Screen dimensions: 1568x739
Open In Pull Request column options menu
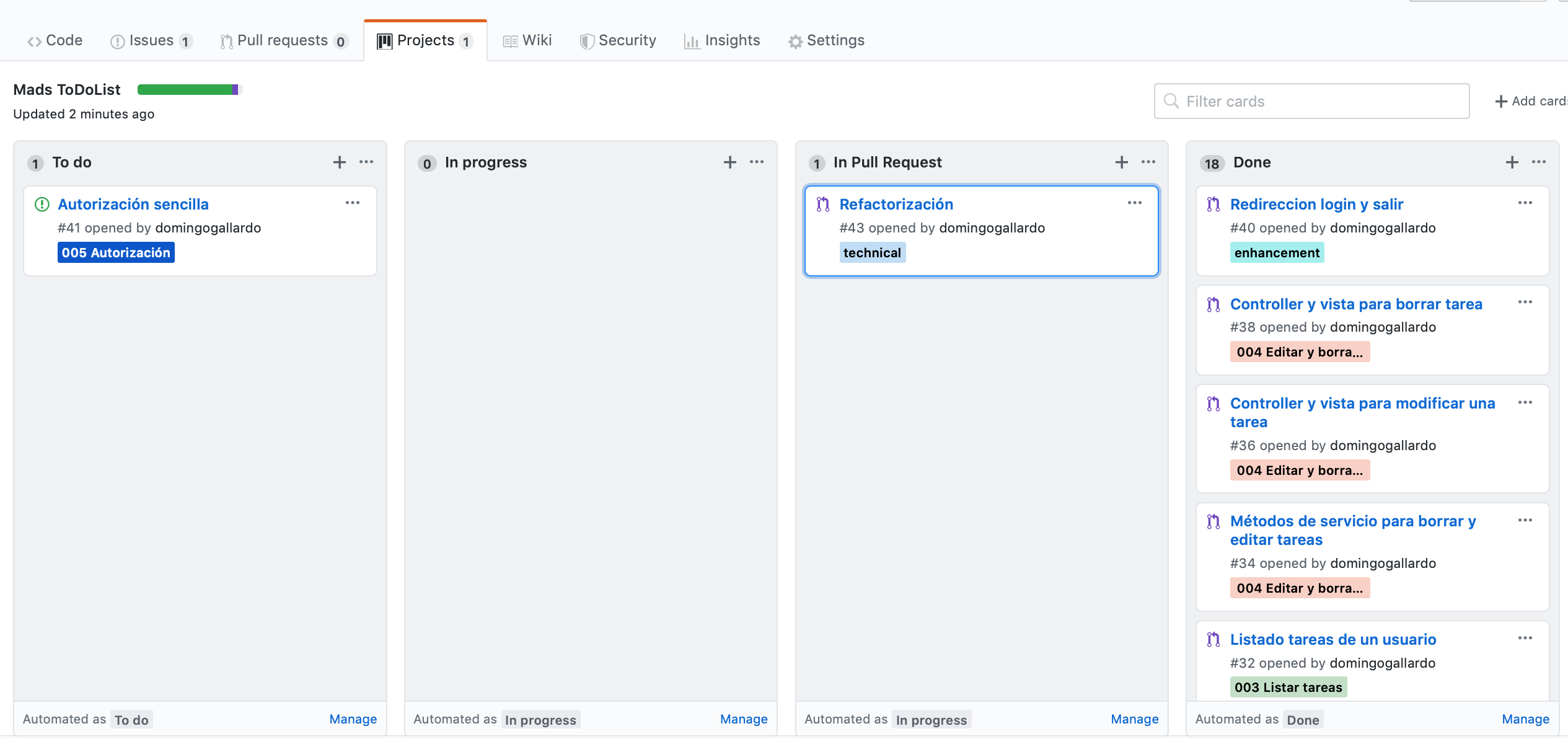pos(1148,162)
